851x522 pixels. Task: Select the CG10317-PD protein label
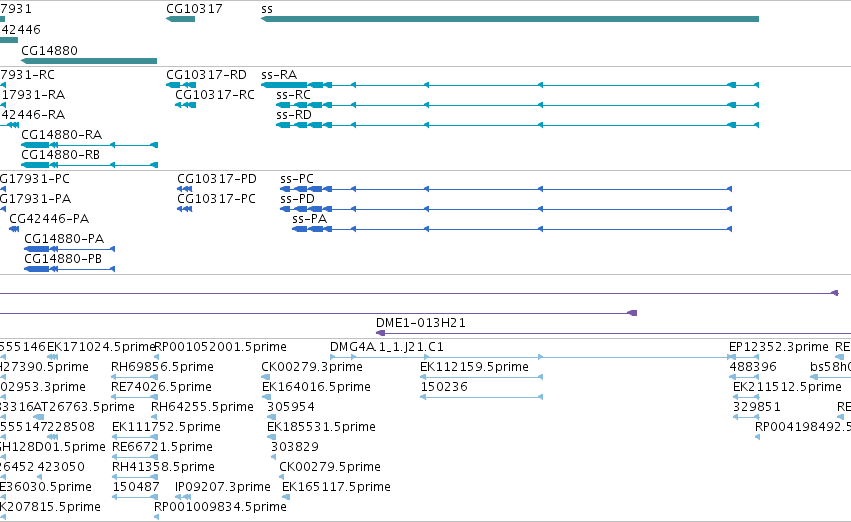pos(217,179)
